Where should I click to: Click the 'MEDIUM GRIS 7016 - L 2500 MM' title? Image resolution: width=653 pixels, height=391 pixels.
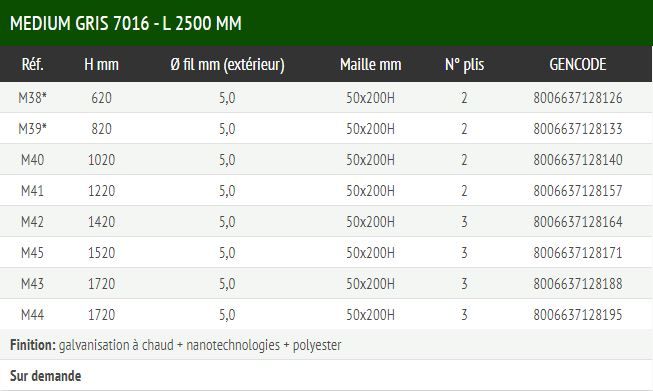click(126, 23)
